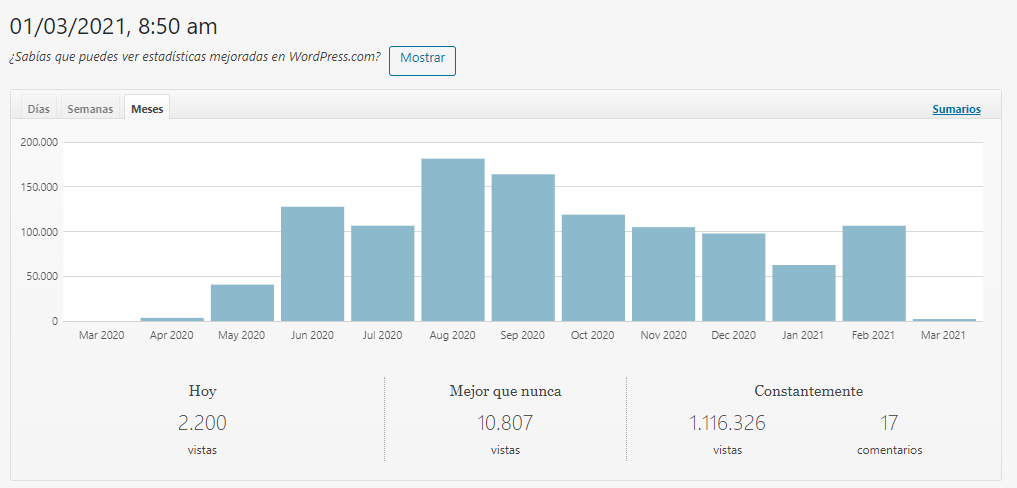Image resolution: width=1017 pixels, height=488 pixels.
Task: Click the 10.807 Mejor que nunca value
Action: pos(505,423)
